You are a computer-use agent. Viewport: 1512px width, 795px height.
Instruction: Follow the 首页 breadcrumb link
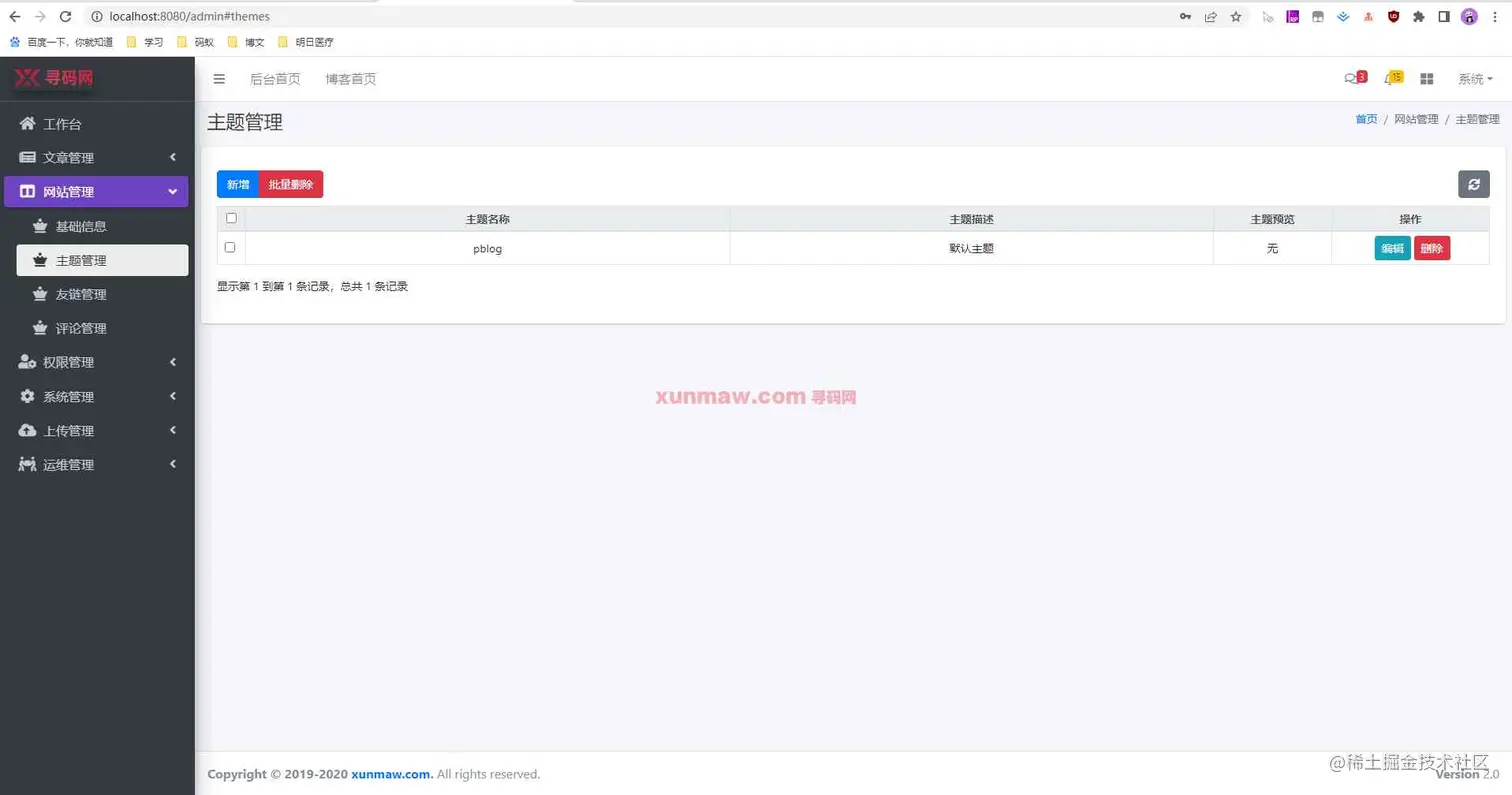1366,119
